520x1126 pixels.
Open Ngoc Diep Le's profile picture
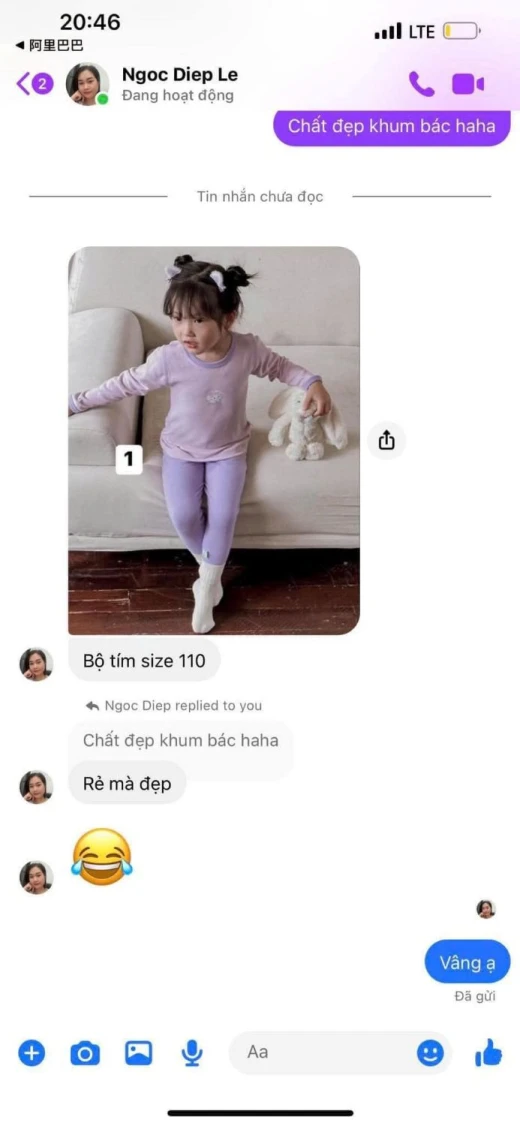(88, 84)
